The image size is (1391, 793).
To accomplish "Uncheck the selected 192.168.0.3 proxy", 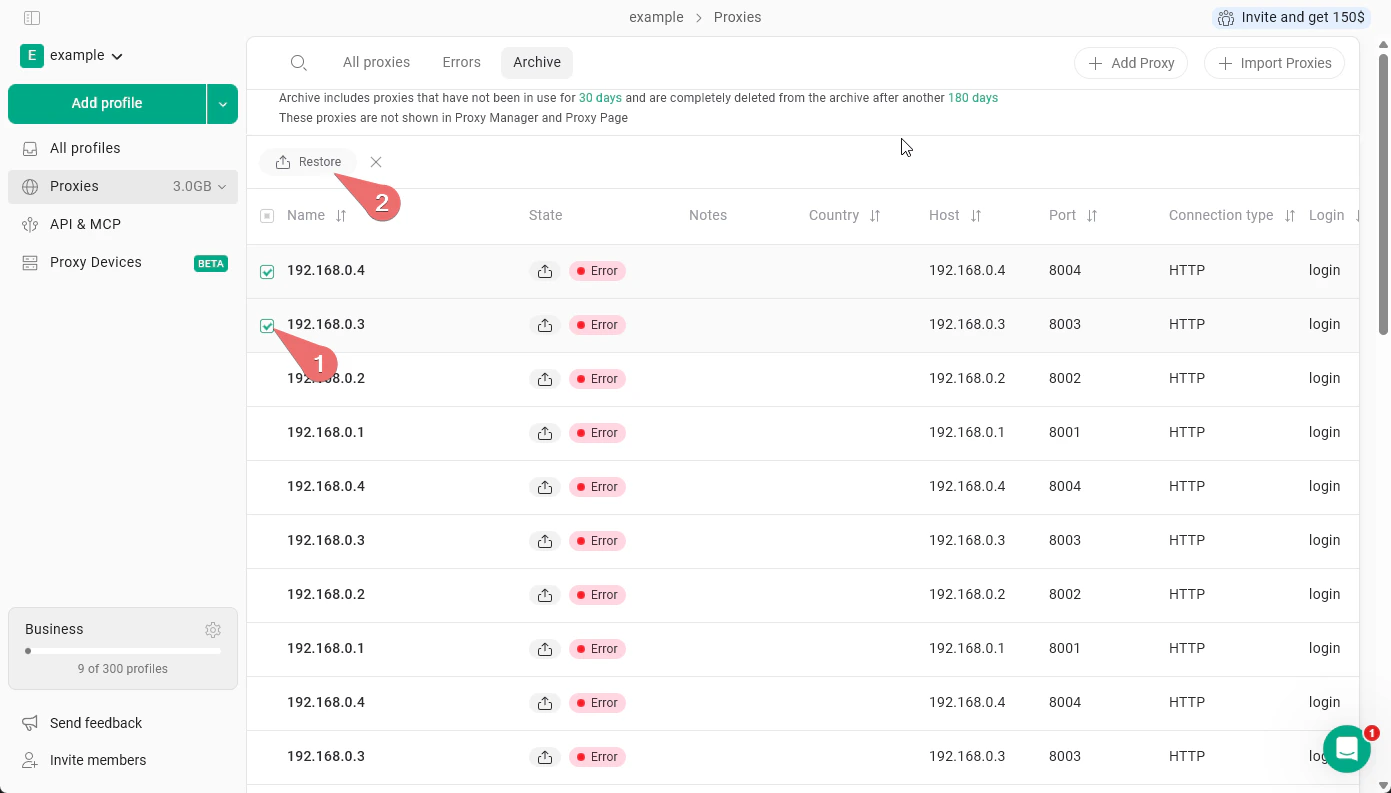I will click(x=267, y=325).
